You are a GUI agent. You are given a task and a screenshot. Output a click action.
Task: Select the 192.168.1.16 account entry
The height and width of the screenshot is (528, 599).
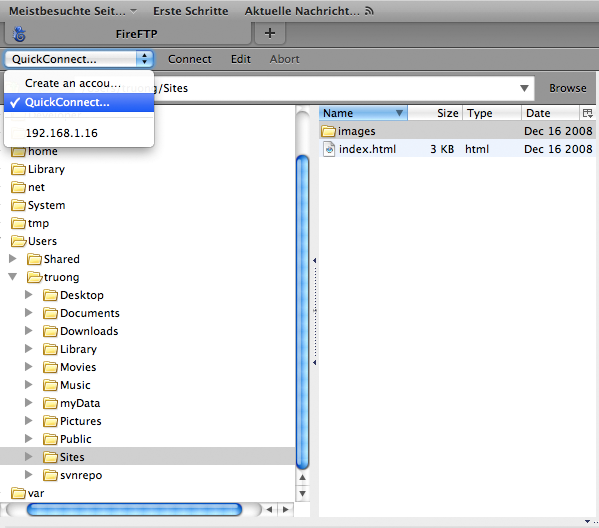[79, 133]
